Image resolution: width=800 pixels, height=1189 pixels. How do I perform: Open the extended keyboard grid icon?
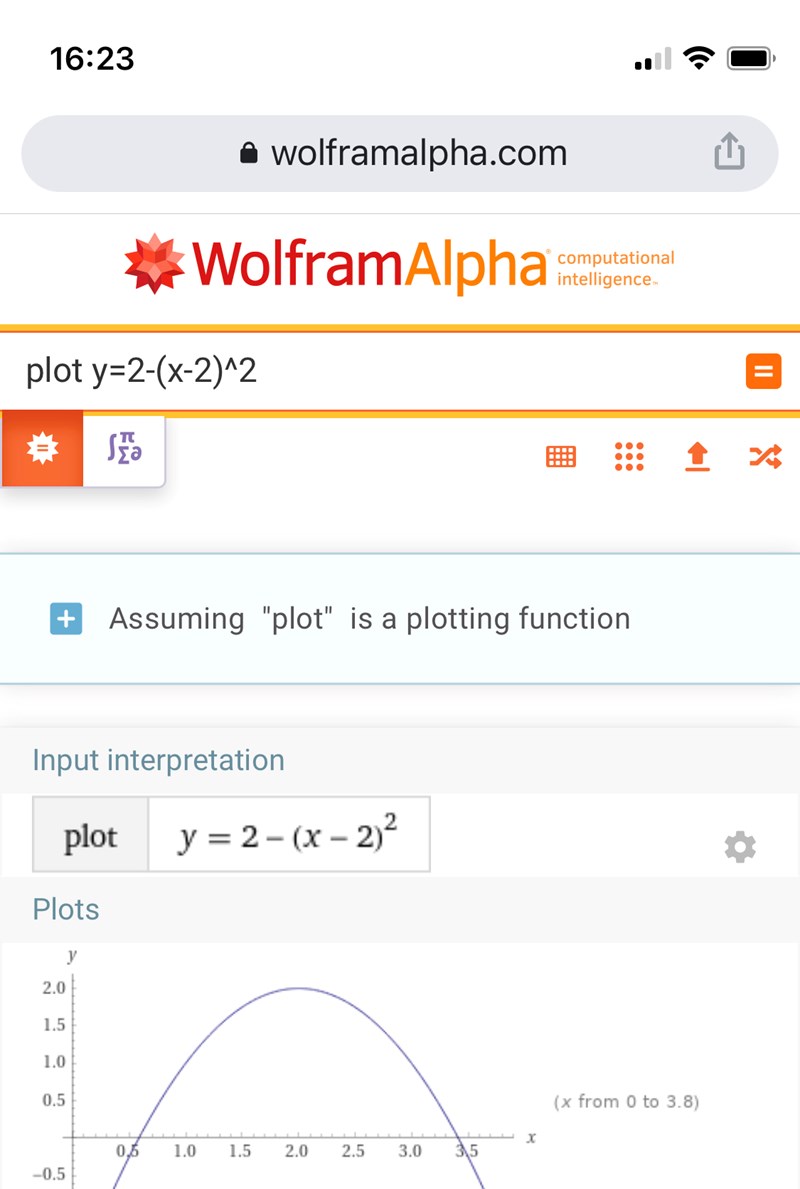pyautogui.click(x=560, y=457)
